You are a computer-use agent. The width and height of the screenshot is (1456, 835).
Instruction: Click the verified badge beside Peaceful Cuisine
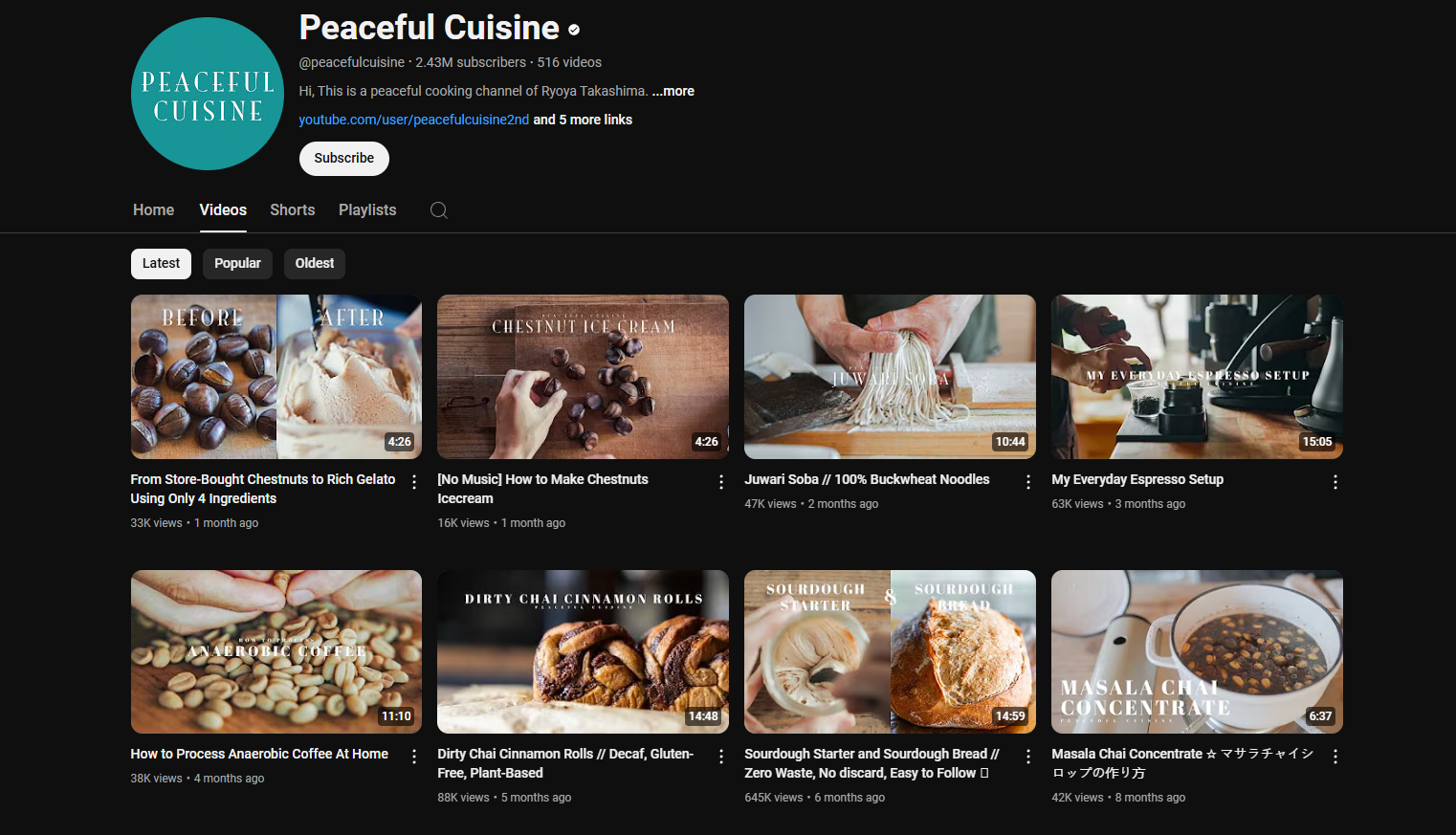click(x=574, y=30)
